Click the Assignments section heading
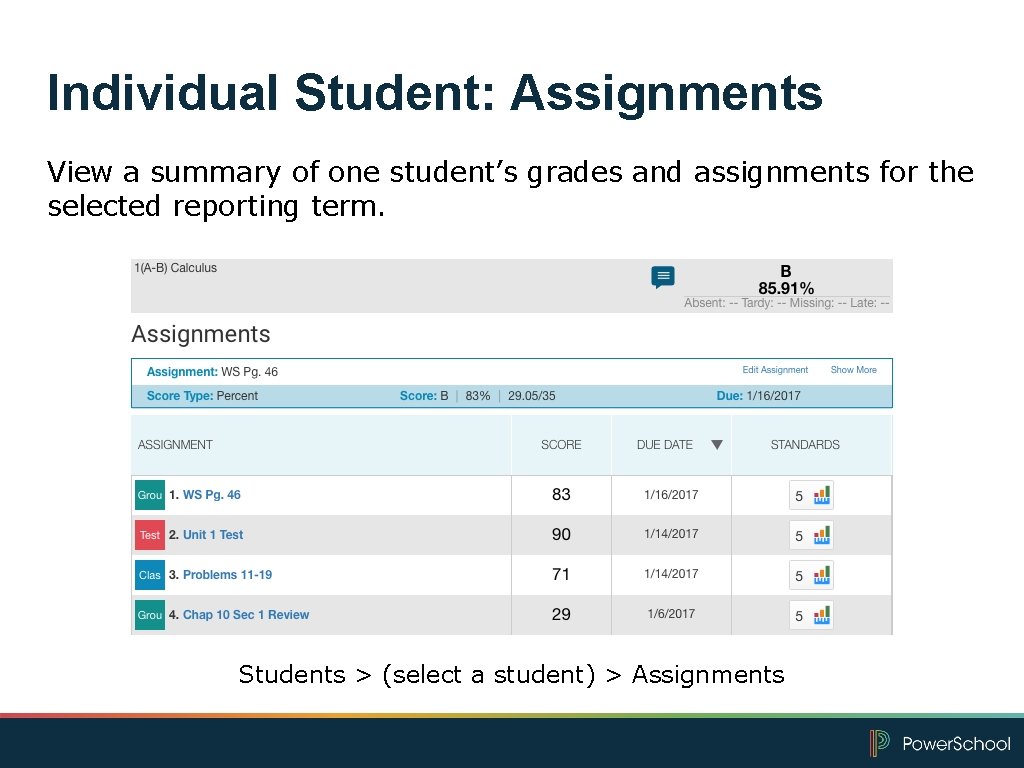 point(201,334)
